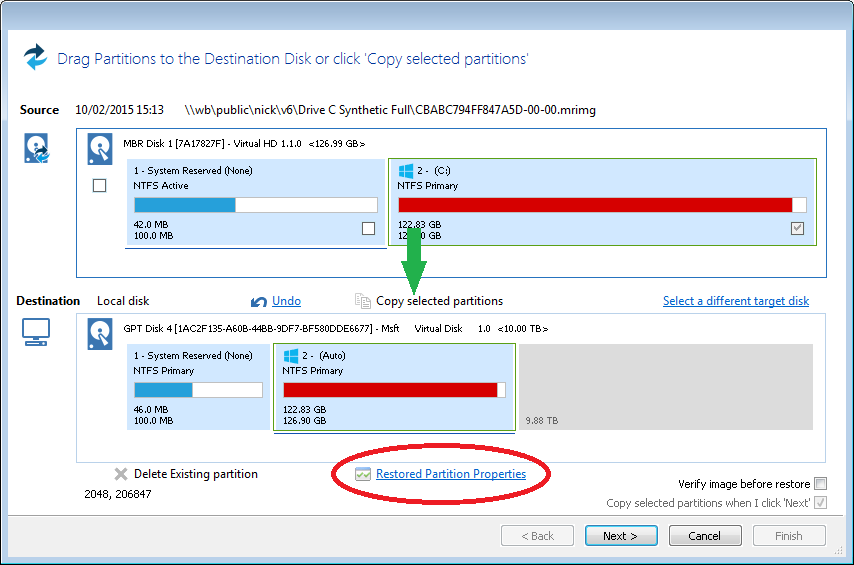Tick the MBR Disk 1 whole-disk checkbox

[99, 185]
